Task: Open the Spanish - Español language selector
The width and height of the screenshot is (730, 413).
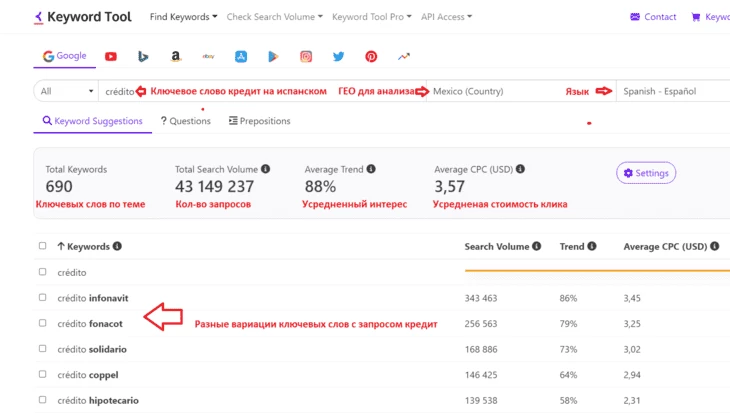Action: pyautogui.click(x=673, y=91)
